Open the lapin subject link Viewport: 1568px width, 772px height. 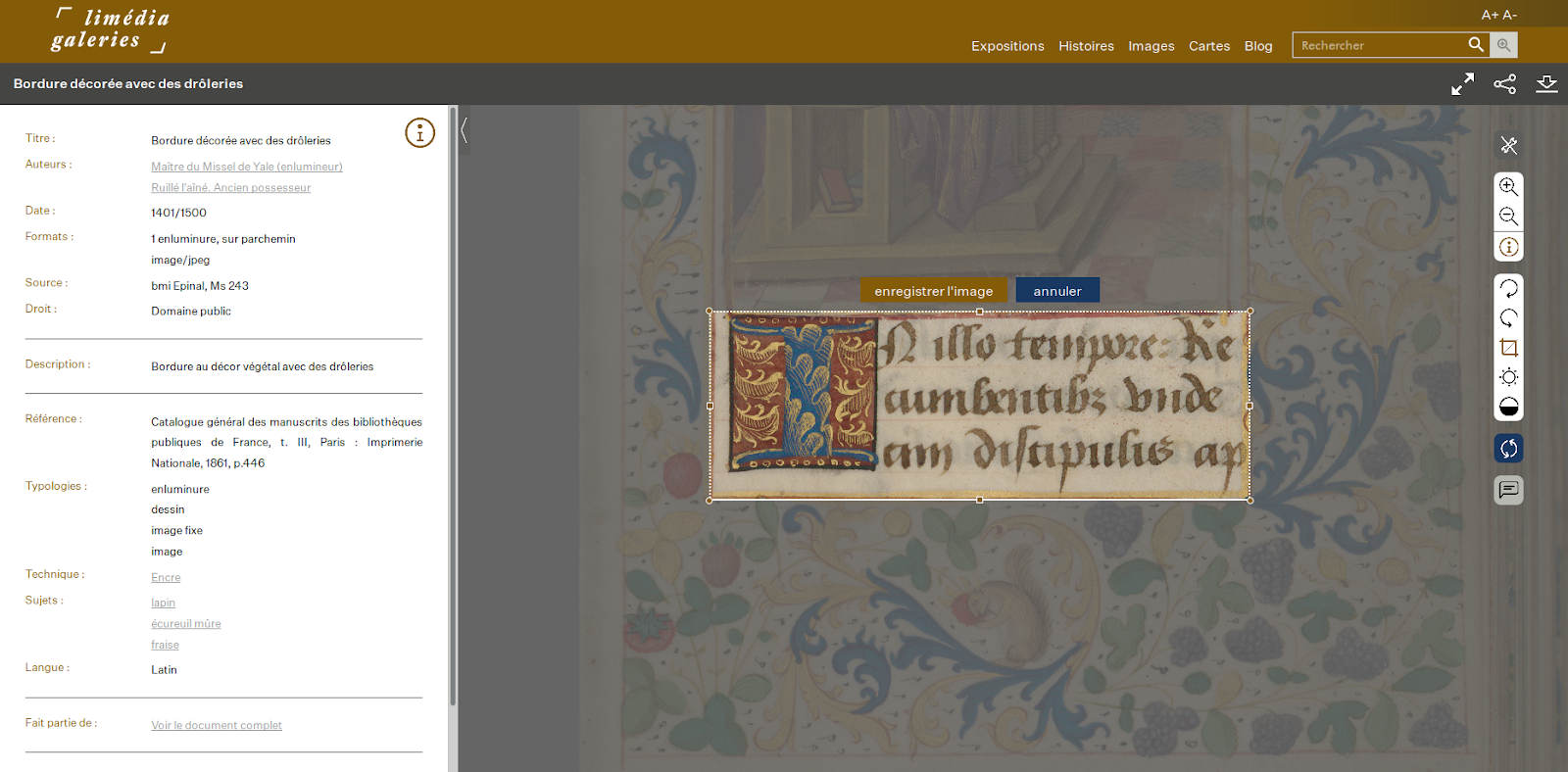(x=163, y=603)
